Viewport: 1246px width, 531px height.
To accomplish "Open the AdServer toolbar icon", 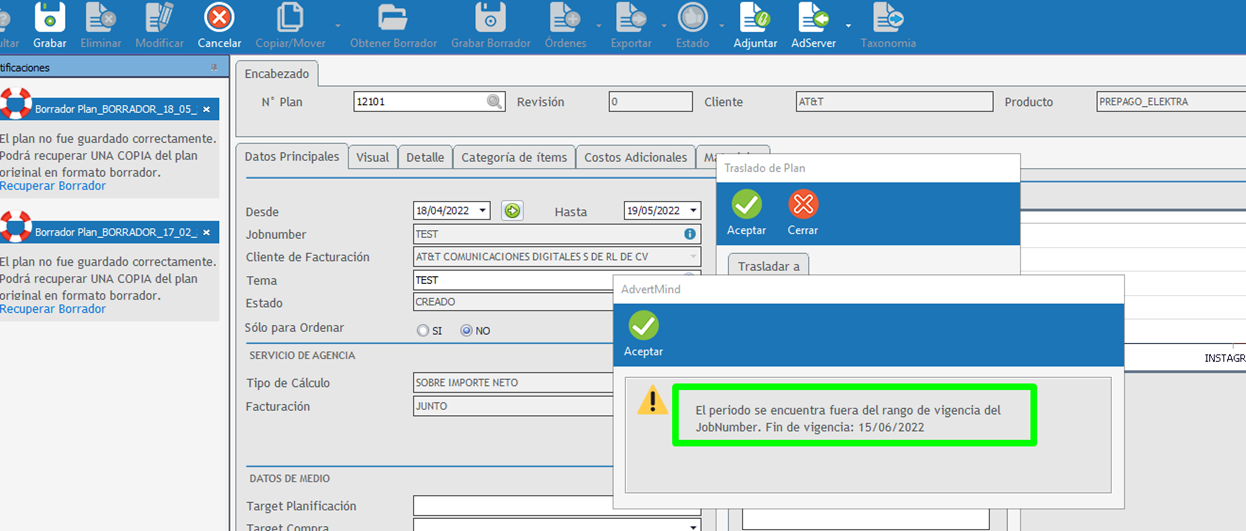I will [813, 18].
